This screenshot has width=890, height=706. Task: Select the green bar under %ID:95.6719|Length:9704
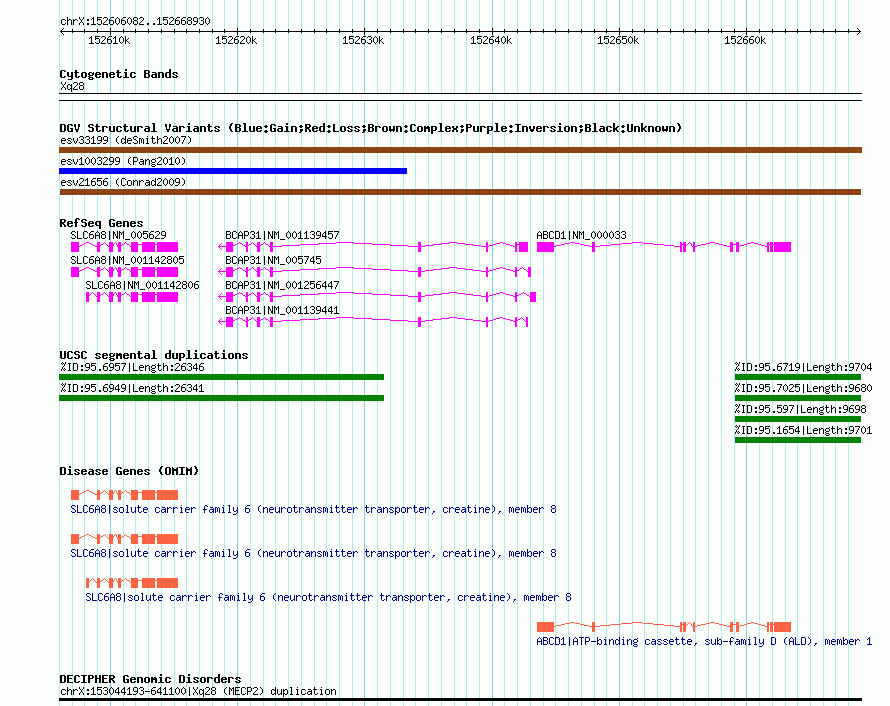[x=798, y=377]
